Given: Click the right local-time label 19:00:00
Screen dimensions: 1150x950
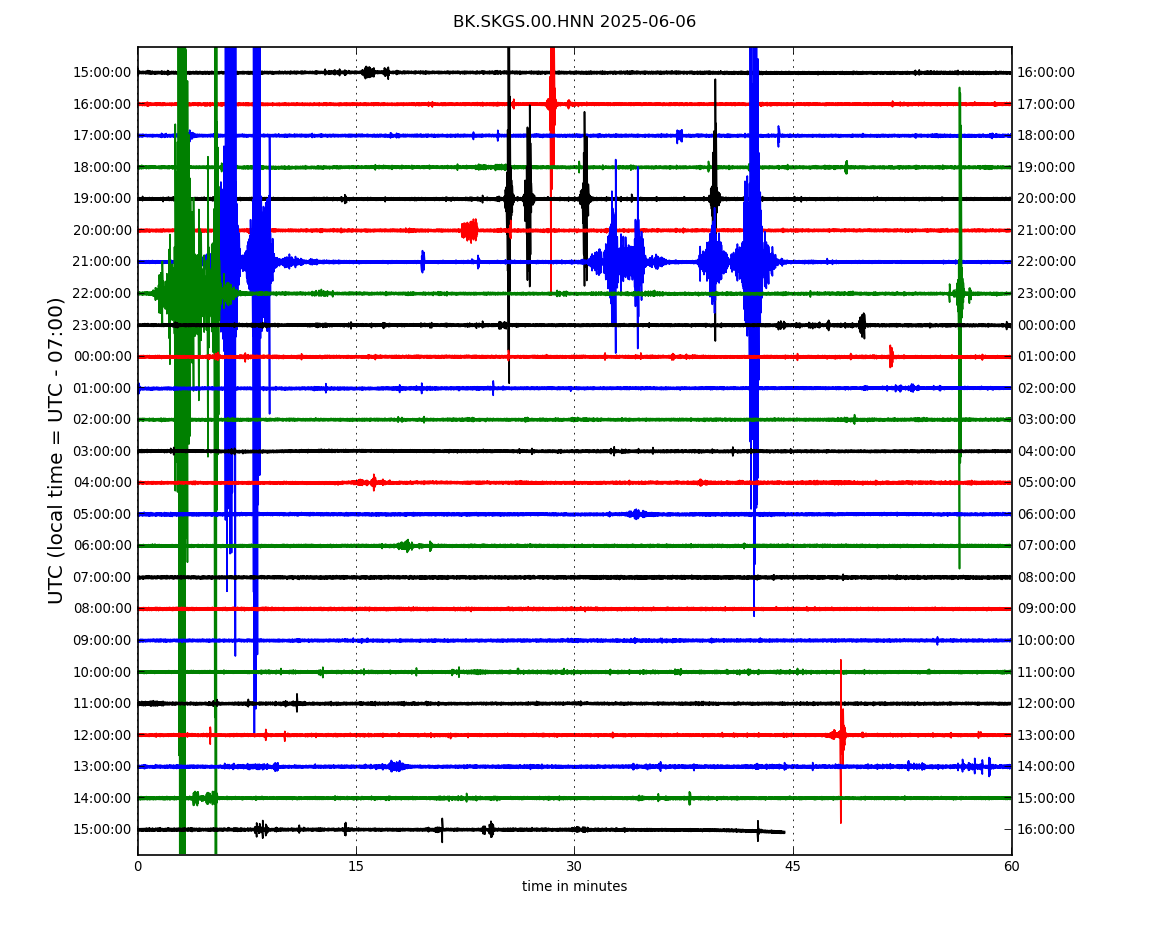Looking at the screenshot, I should pyautogui.click(x=1046, y=167).
